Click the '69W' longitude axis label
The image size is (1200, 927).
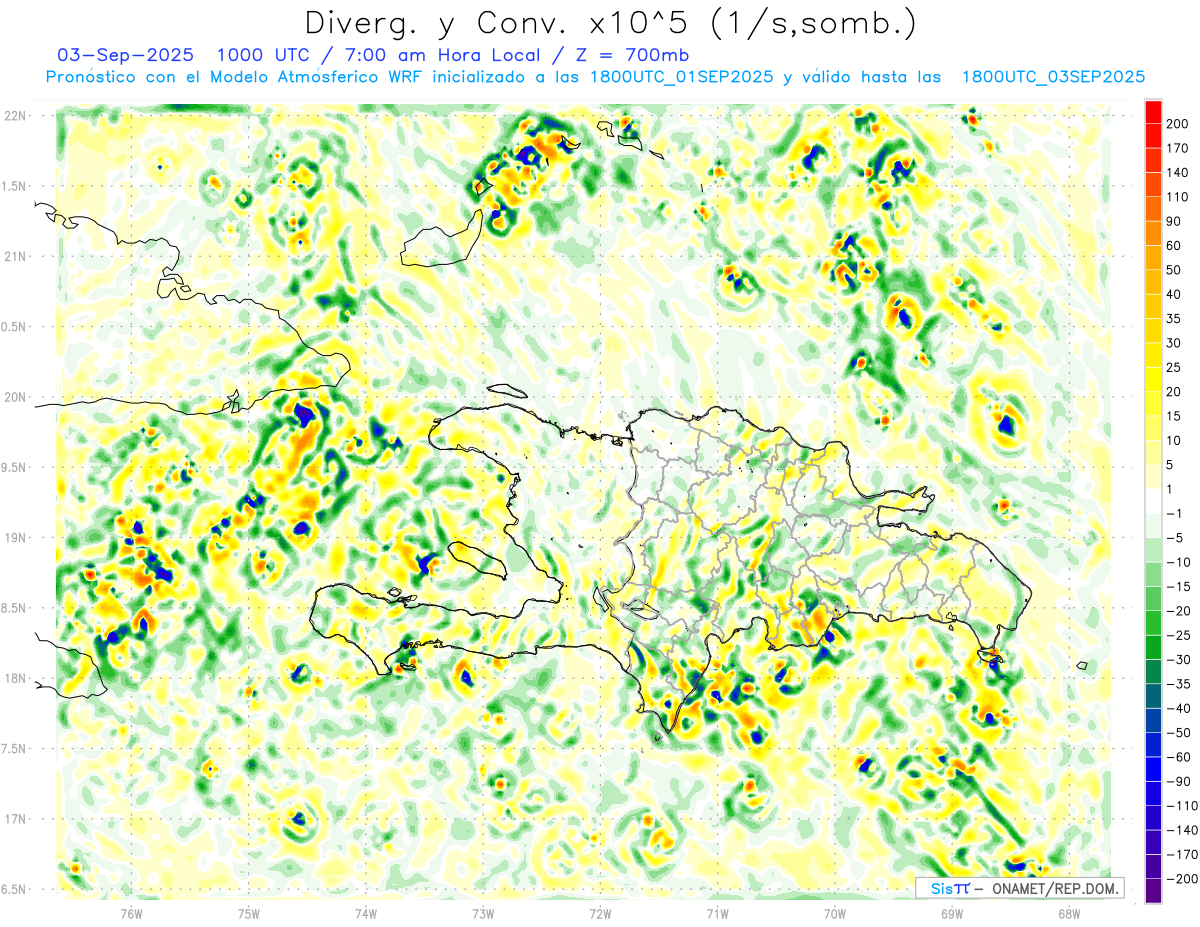click(x=952, y=913)
